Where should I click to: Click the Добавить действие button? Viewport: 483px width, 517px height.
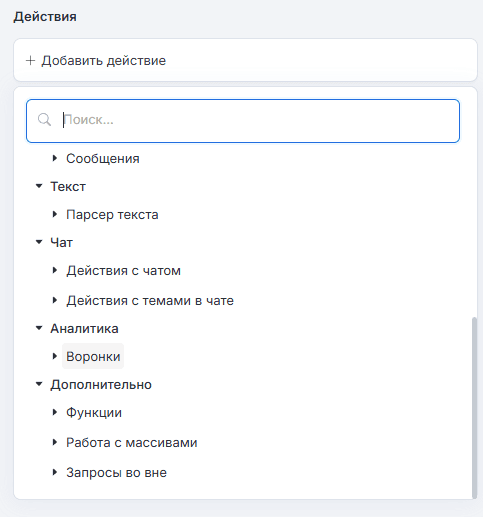pyautogui.click(x=245, y=60)
